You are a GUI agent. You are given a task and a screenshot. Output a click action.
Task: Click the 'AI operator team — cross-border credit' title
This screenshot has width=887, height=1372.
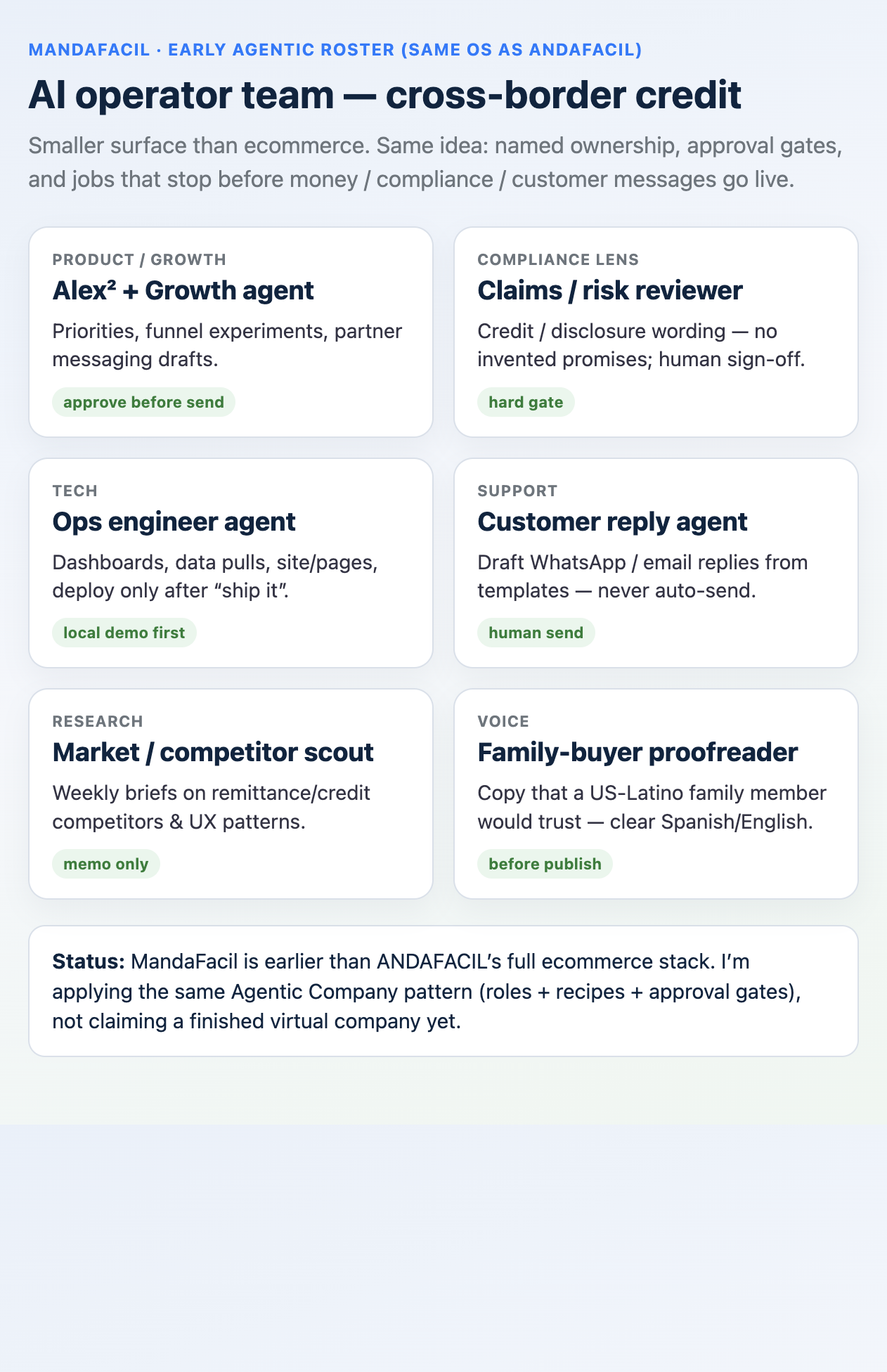click(x=384, y=95)
